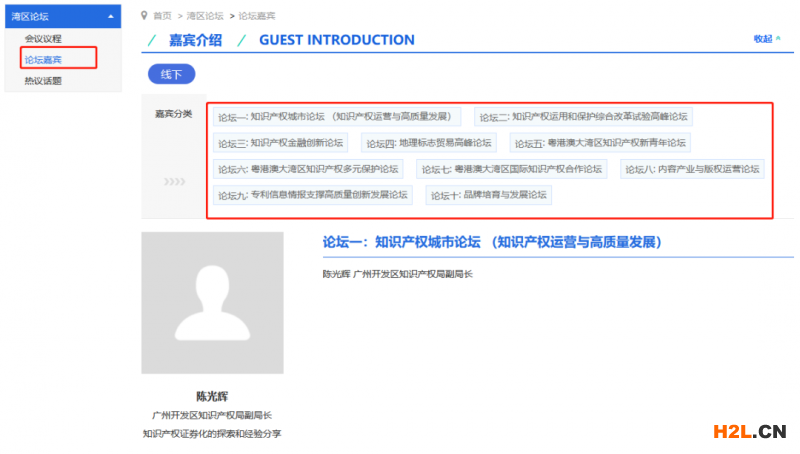Select 论坛八 内容产业与版权运营论坛
The height and width of the screenshot is (454, 800).
tap(693, 169)
